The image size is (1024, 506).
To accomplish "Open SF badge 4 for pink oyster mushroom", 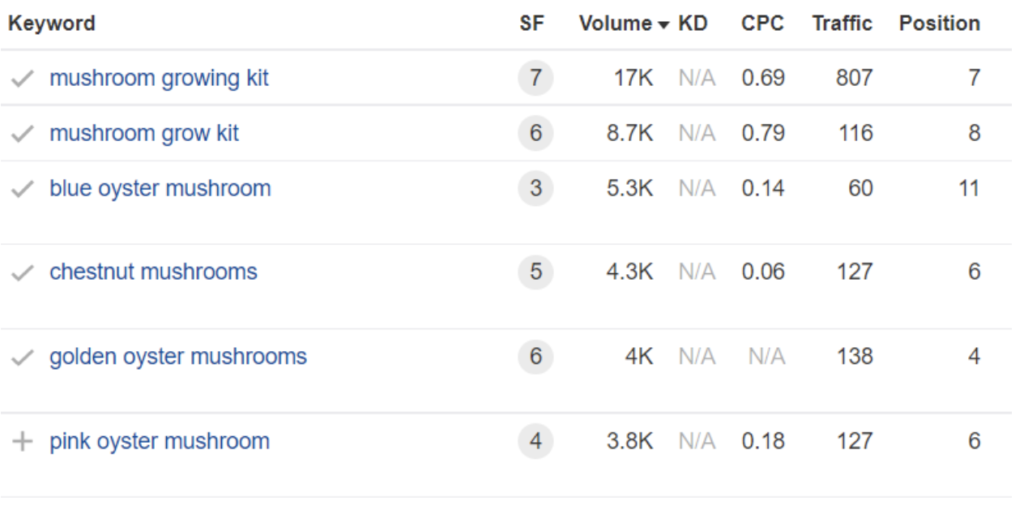I will pos(535,441).
